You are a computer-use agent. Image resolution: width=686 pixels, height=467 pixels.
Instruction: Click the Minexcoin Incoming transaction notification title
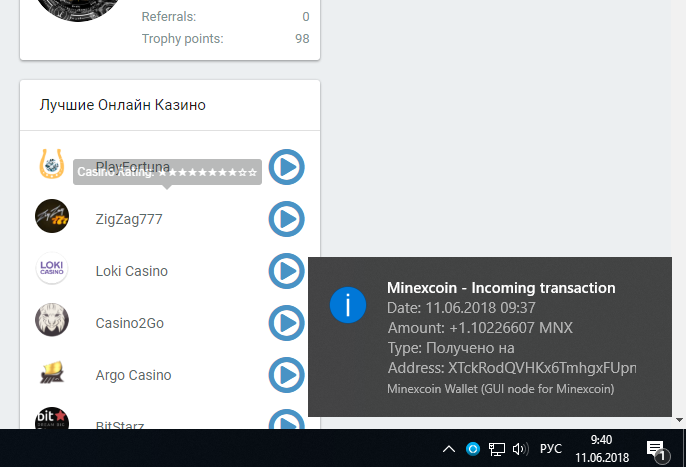tap(501, 288)
